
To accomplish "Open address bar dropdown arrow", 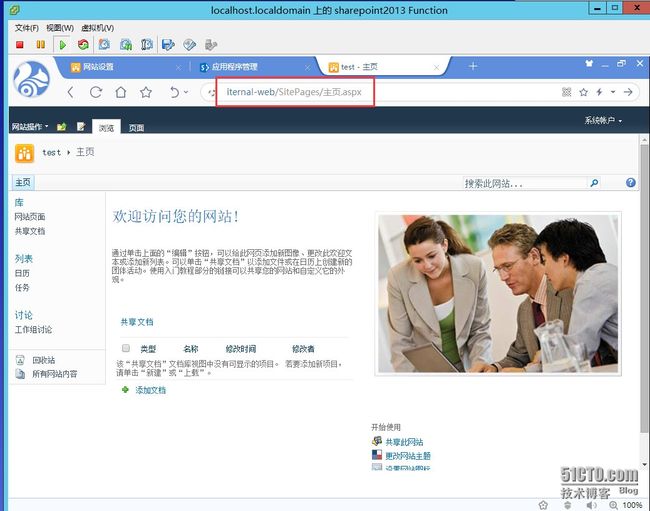I will tap(613, 92).
